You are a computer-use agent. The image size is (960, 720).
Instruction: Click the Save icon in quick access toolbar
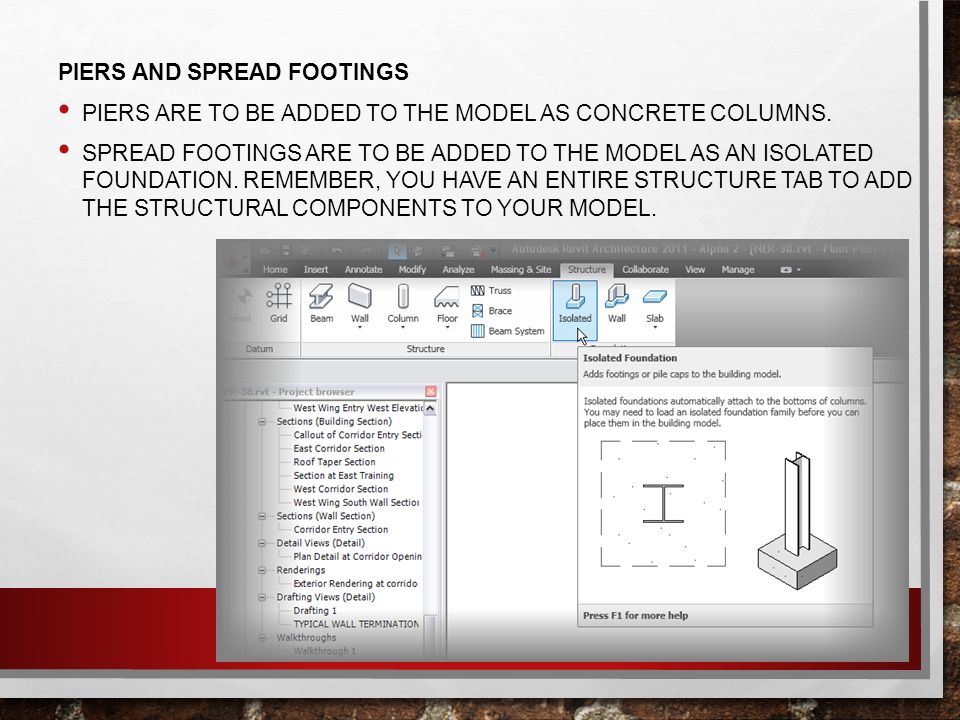tap(286, 250)
